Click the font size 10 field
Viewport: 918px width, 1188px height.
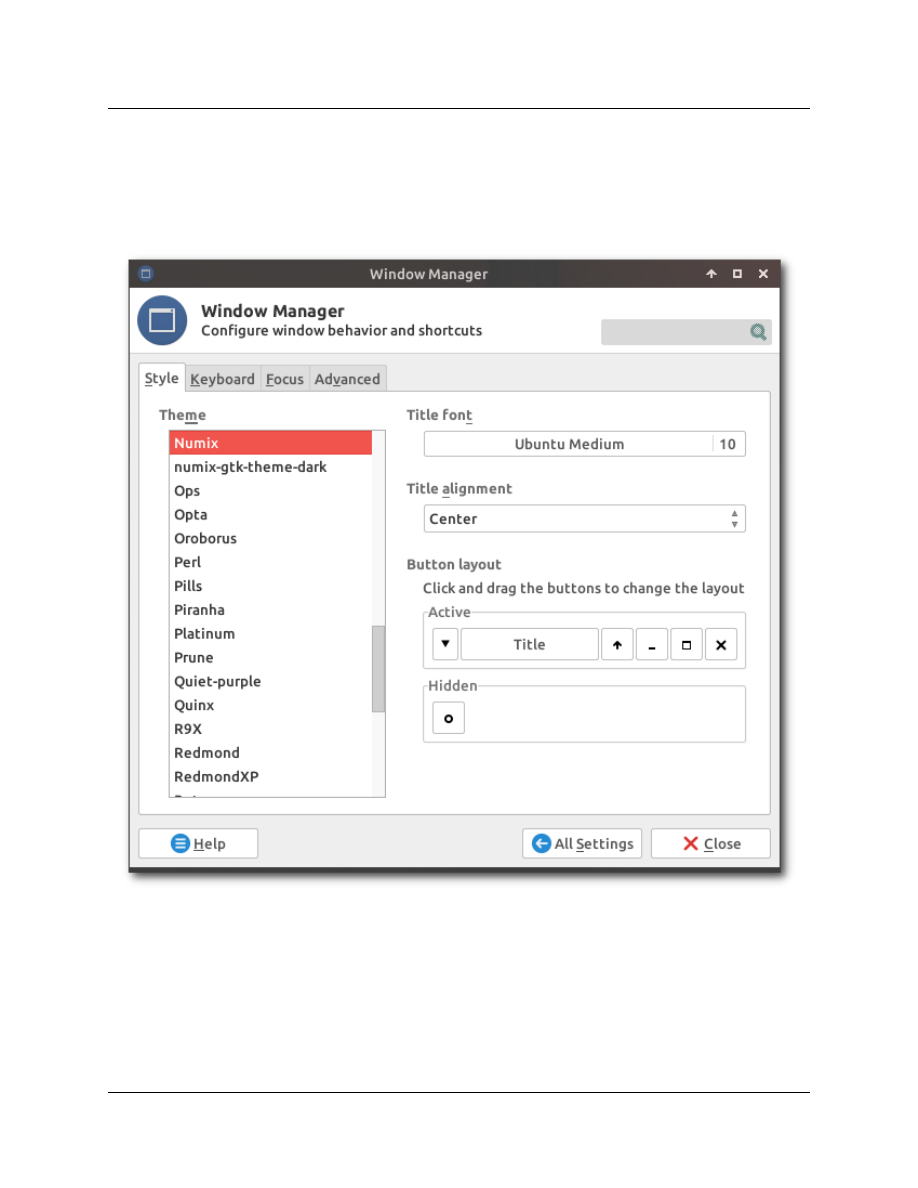728,444
